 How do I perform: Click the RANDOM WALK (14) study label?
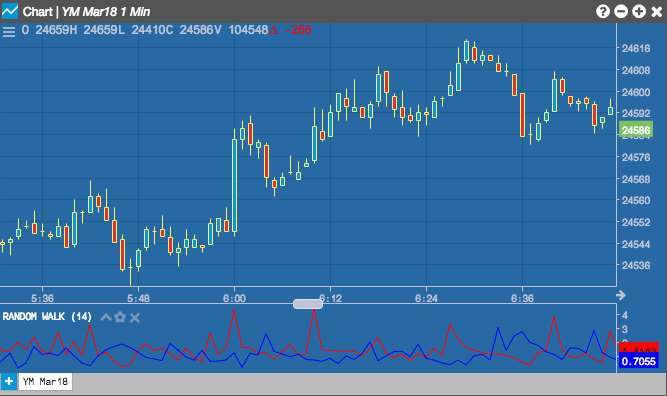pyautogui.click(x=47, y=317)
